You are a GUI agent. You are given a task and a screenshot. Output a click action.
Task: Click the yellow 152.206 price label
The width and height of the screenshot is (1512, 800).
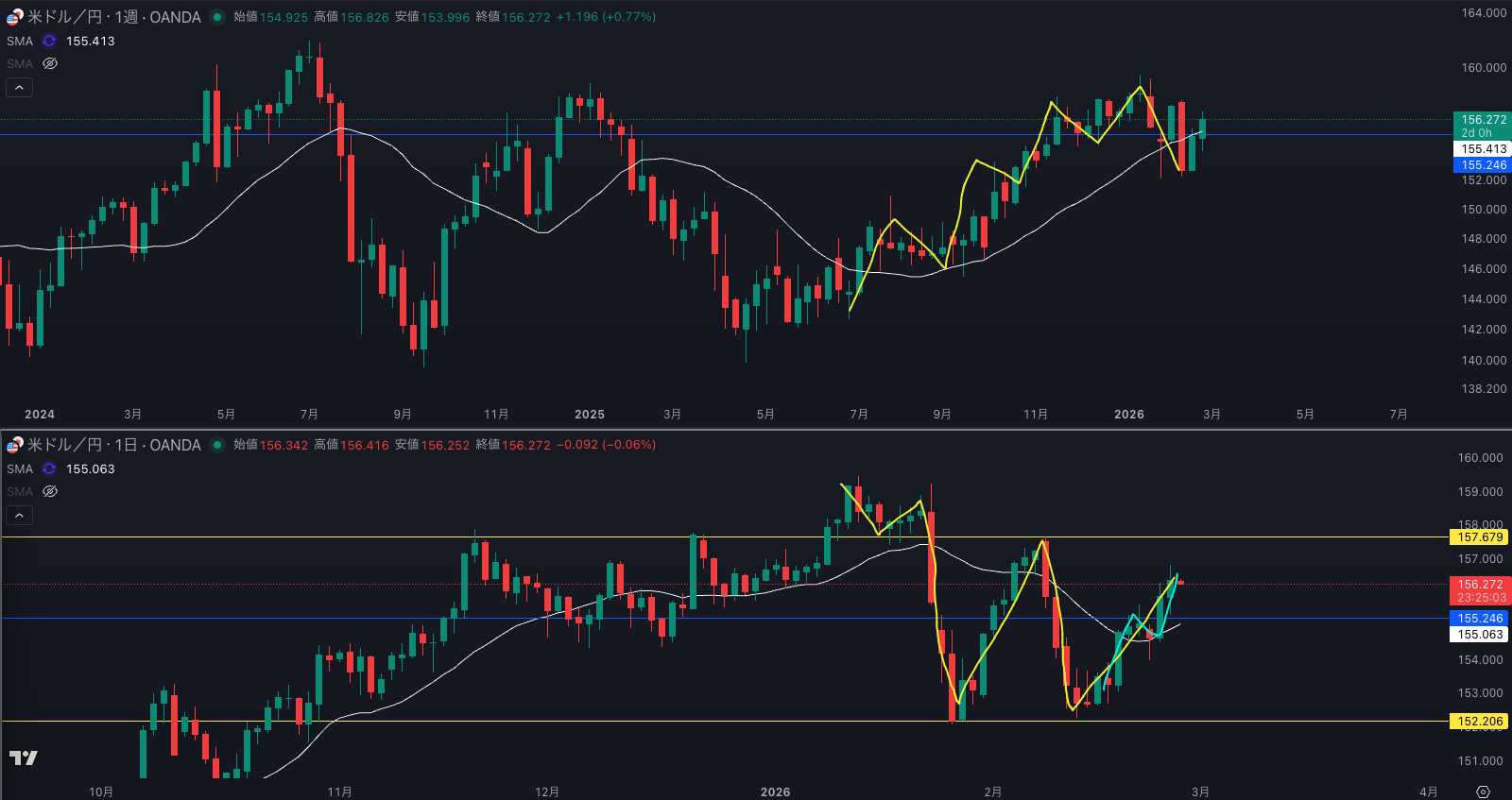pos(1479,722)
